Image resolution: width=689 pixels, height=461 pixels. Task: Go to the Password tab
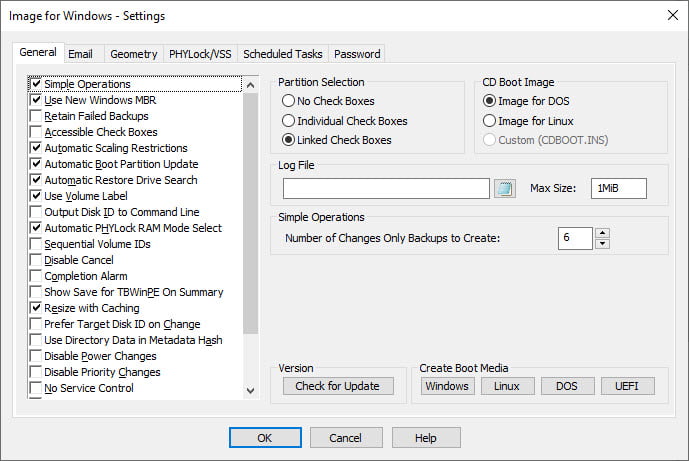tap(357, 54)
